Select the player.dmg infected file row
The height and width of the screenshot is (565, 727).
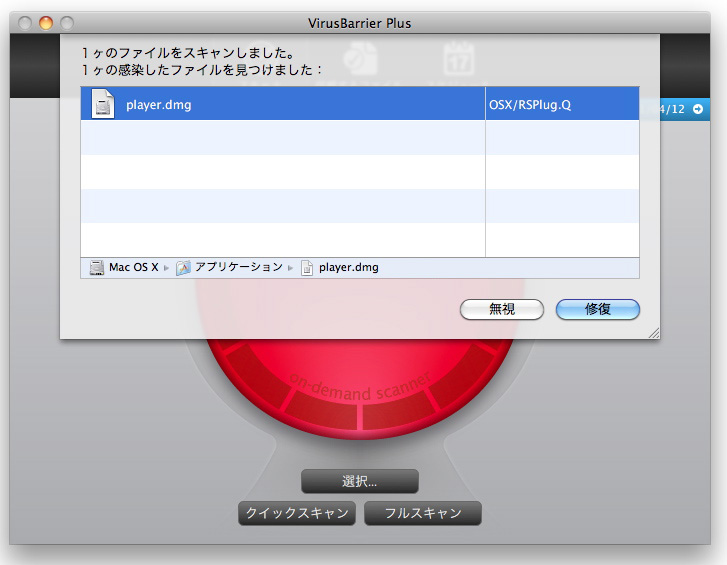[x=360, y=104]
